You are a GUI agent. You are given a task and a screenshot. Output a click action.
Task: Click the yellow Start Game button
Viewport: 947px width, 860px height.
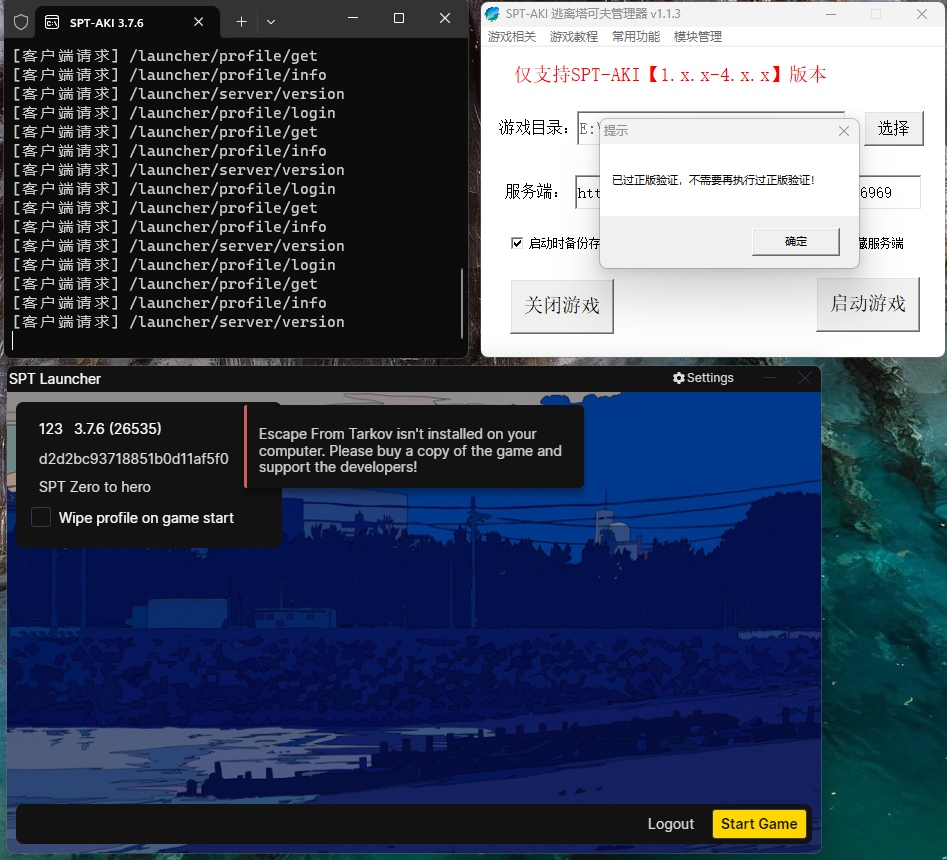tap(759, 824)
